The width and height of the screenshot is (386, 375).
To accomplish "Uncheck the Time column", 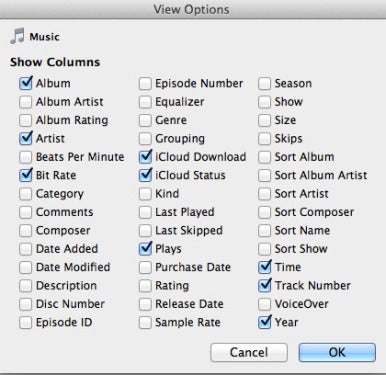I will [264, 267].
